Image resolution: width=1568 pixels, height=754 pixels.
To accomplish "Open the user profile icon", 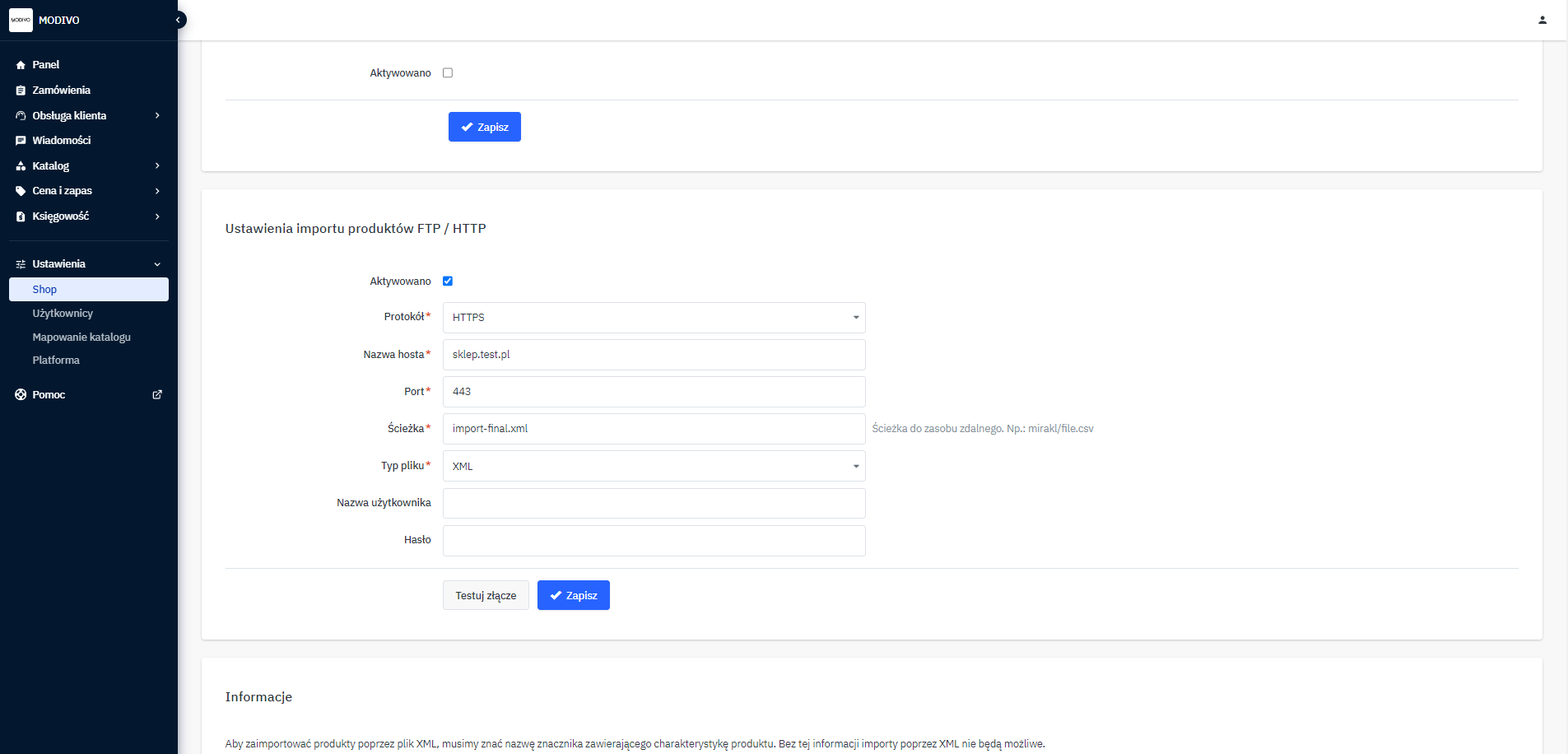I will pos(1542,20).
